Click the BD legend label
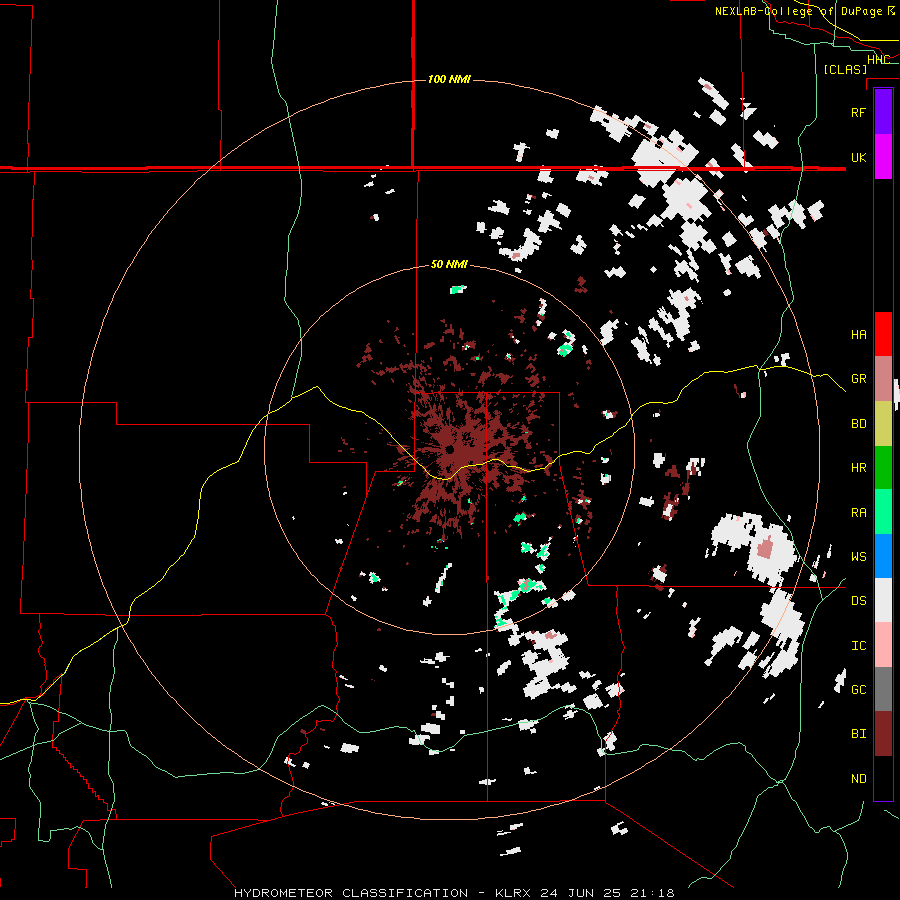 pyautogui.click(x=858, y=424)
